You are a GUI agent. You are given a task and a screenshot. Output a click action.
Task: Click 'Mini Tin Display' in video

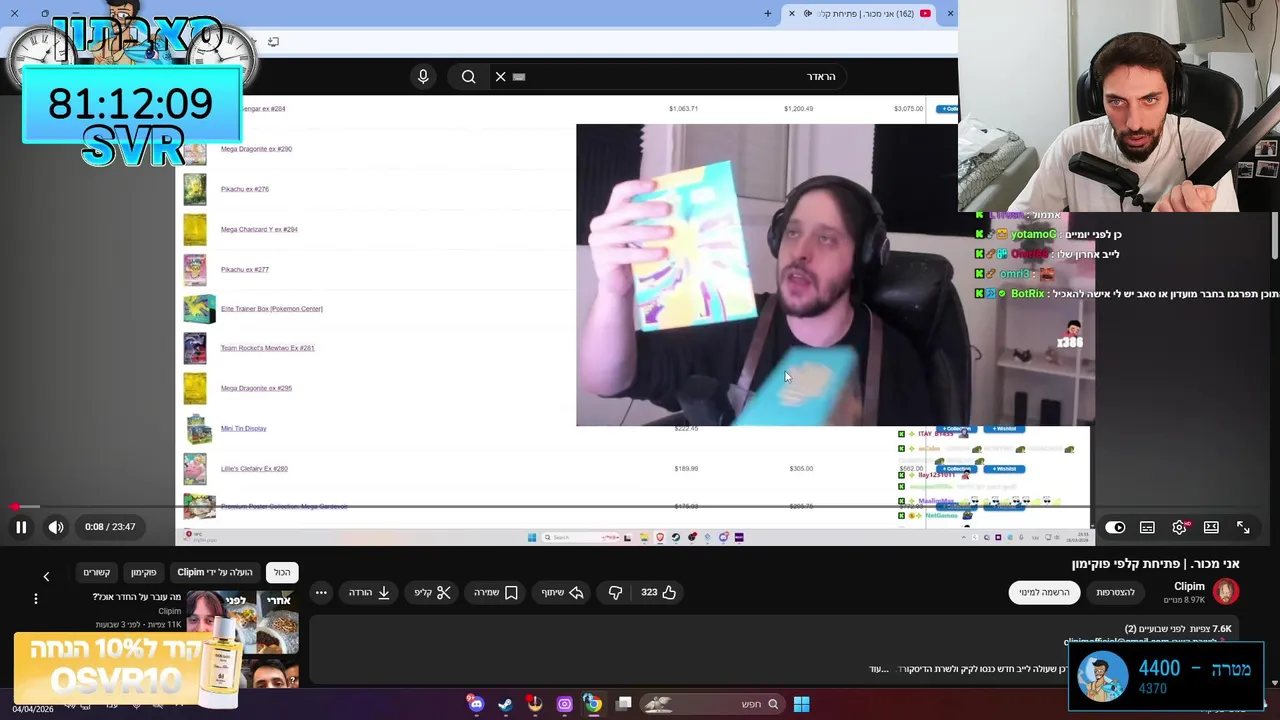pos(243,428)
